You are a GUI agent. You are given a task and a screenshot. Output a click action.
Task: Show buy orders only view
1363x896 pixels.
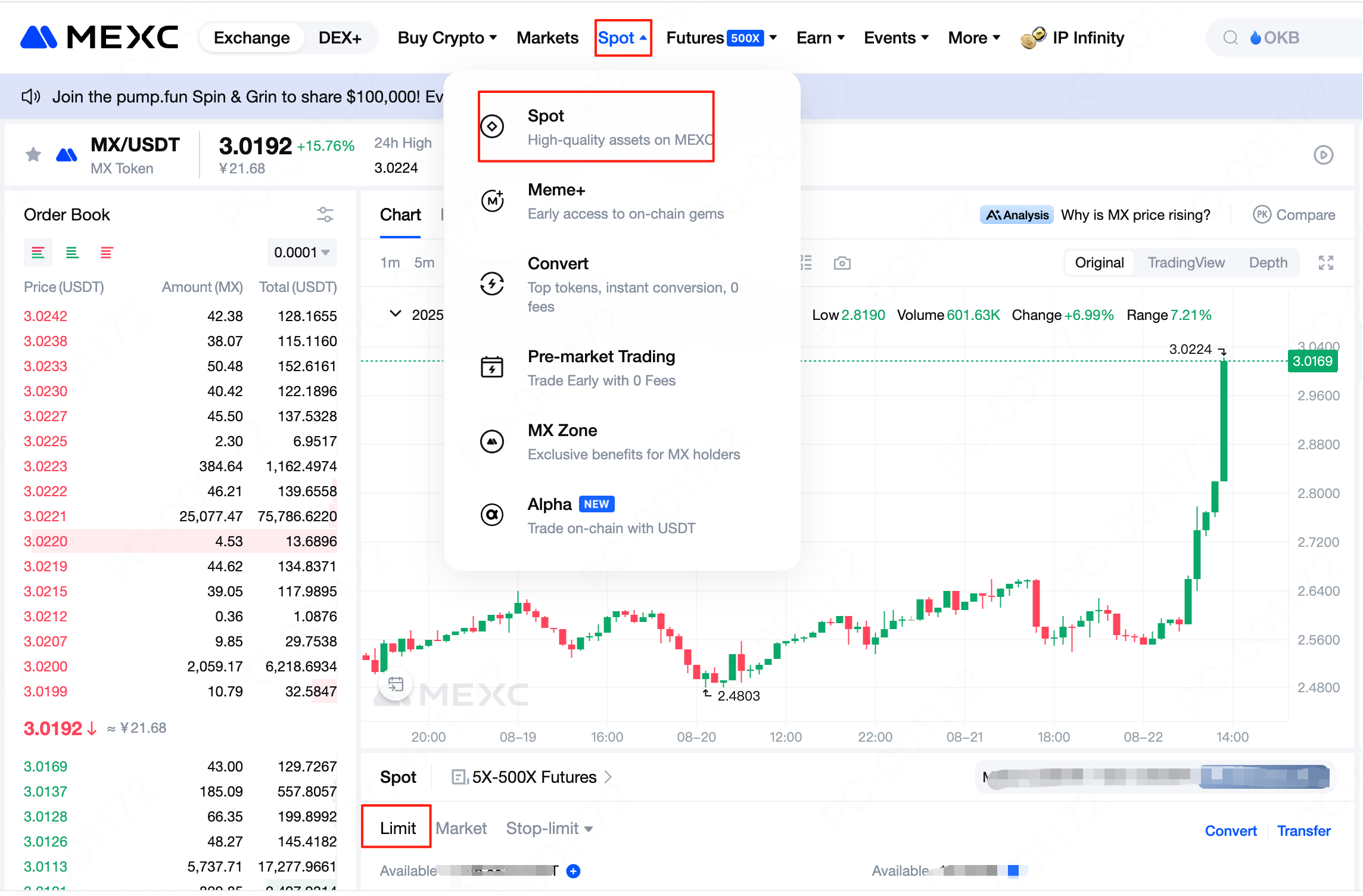click(x=72, y=253)
